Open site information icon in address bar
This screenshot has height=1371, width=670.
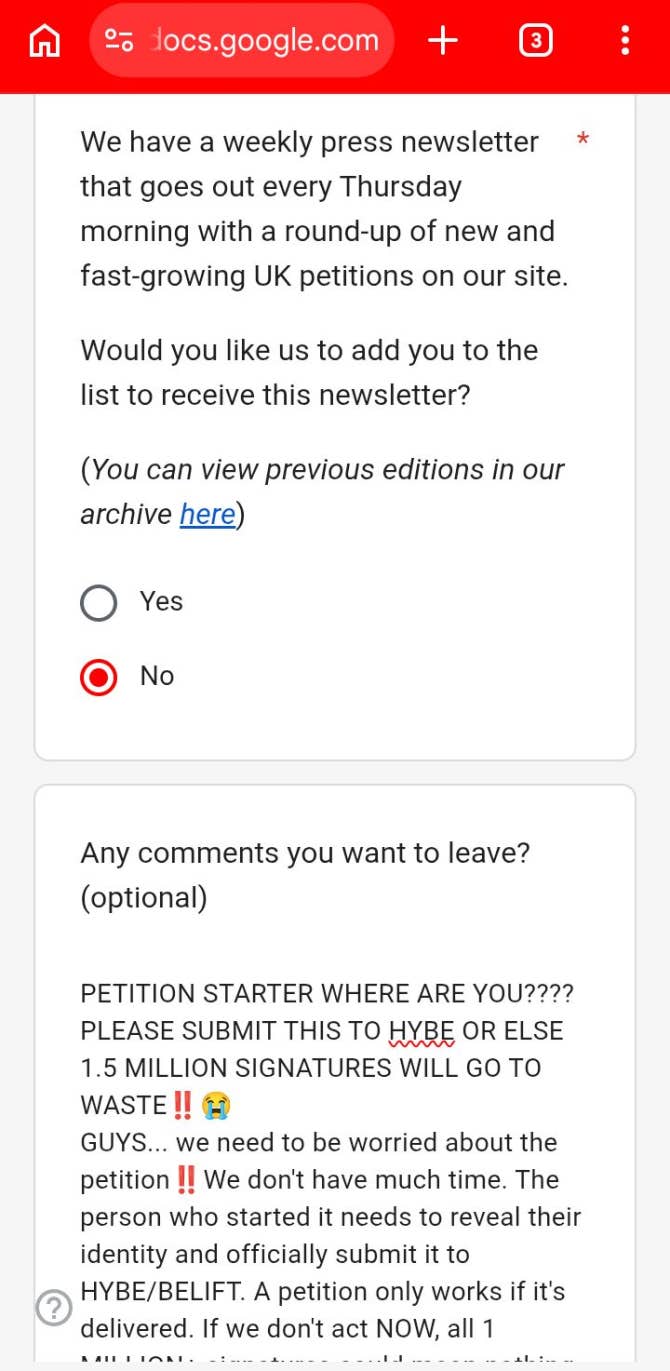tap(120, 41)
